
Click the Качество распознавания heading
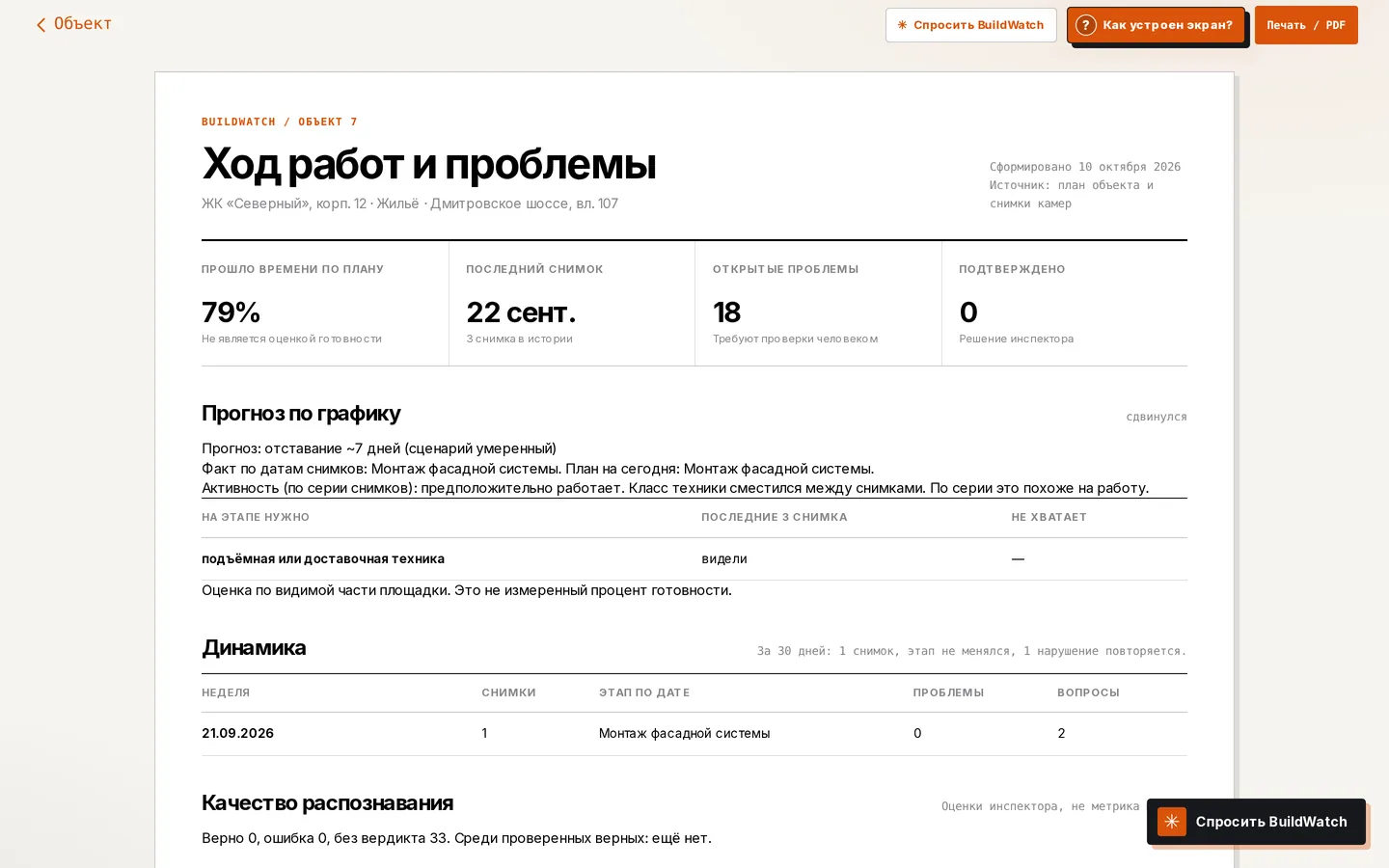pyautogui.click(x=327, y=803)
